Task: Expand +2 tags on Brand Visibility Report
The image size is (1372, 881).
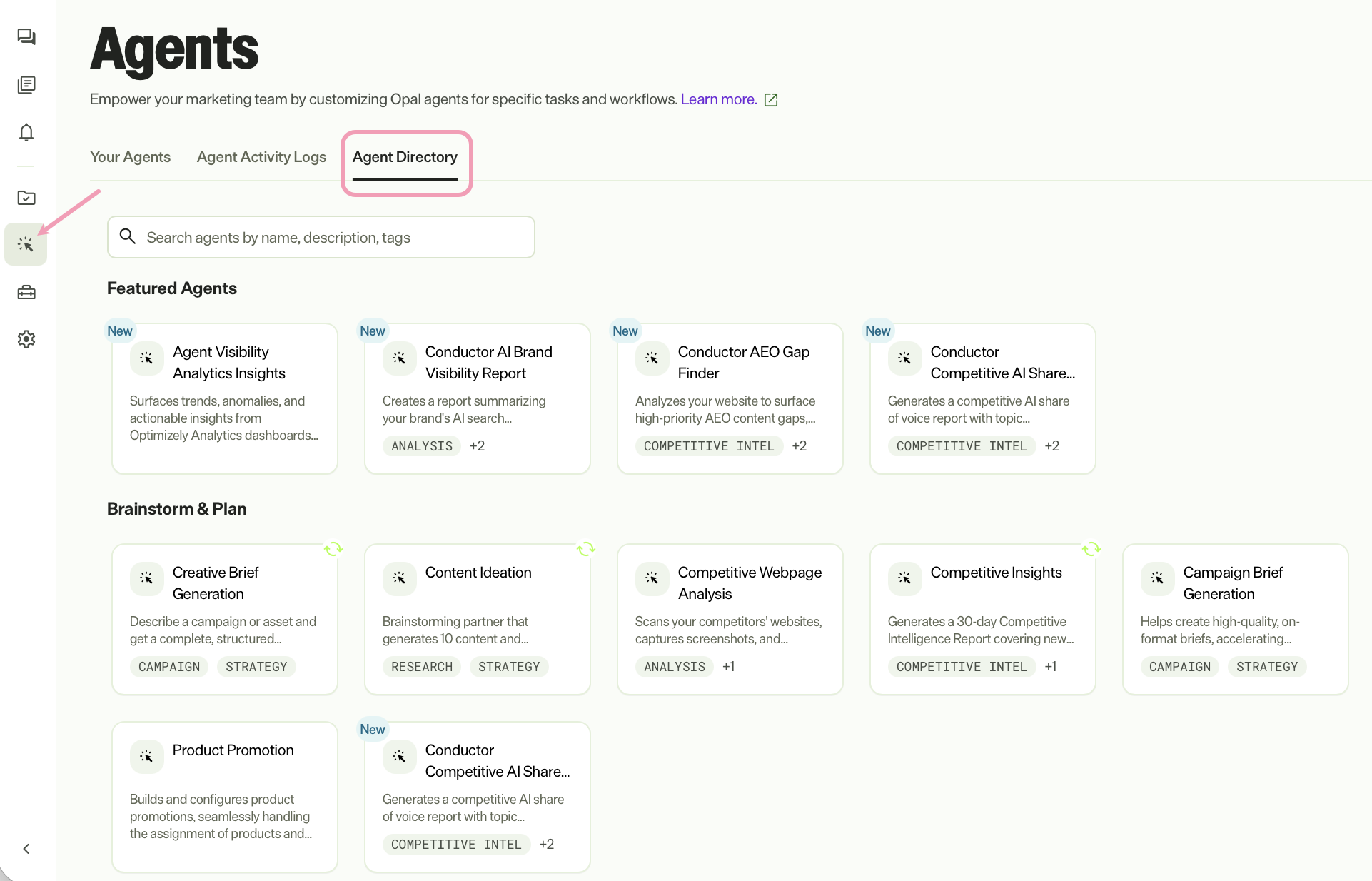Action: click(477, 446)
